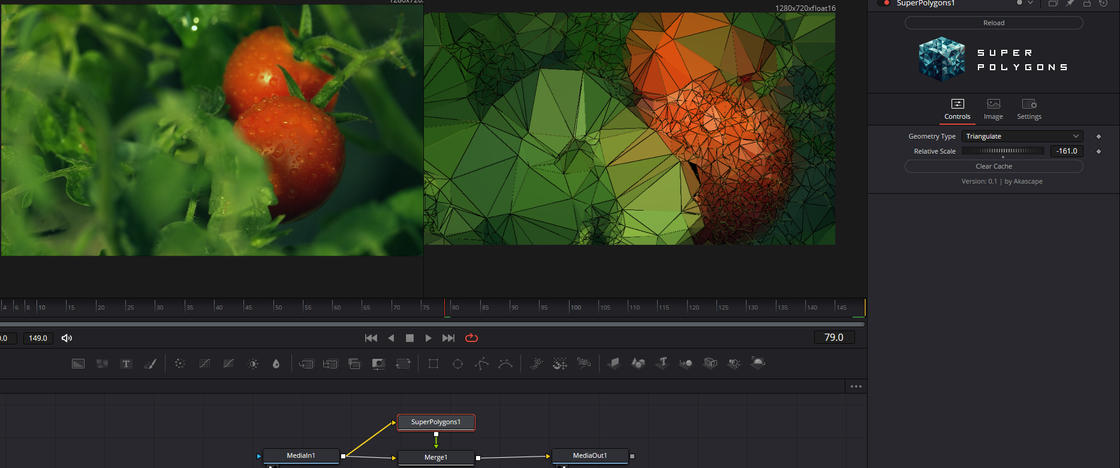Open the Geometry Type dropdown
Screen dimensions: 1120x468
click(x=1022, y=136)
